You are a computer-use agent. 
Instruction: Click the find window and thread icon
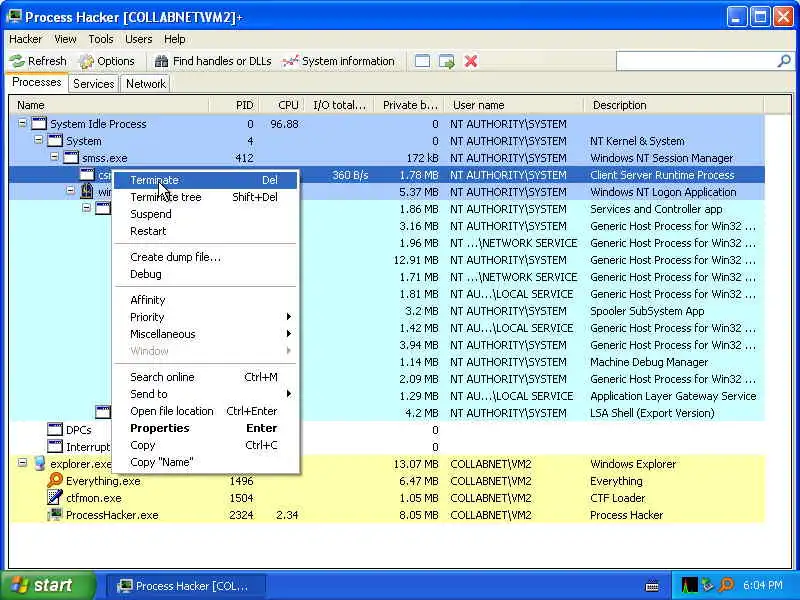(x=446, y=61)
